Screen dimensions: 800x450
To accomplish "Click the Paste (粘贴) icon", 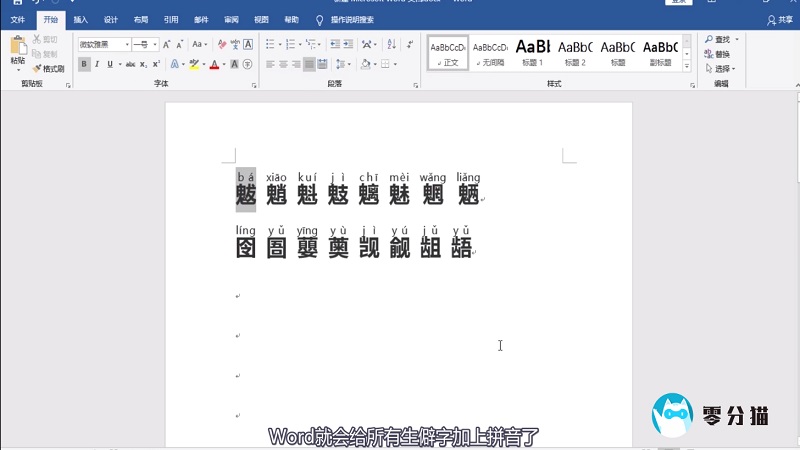I will [18, 46].
